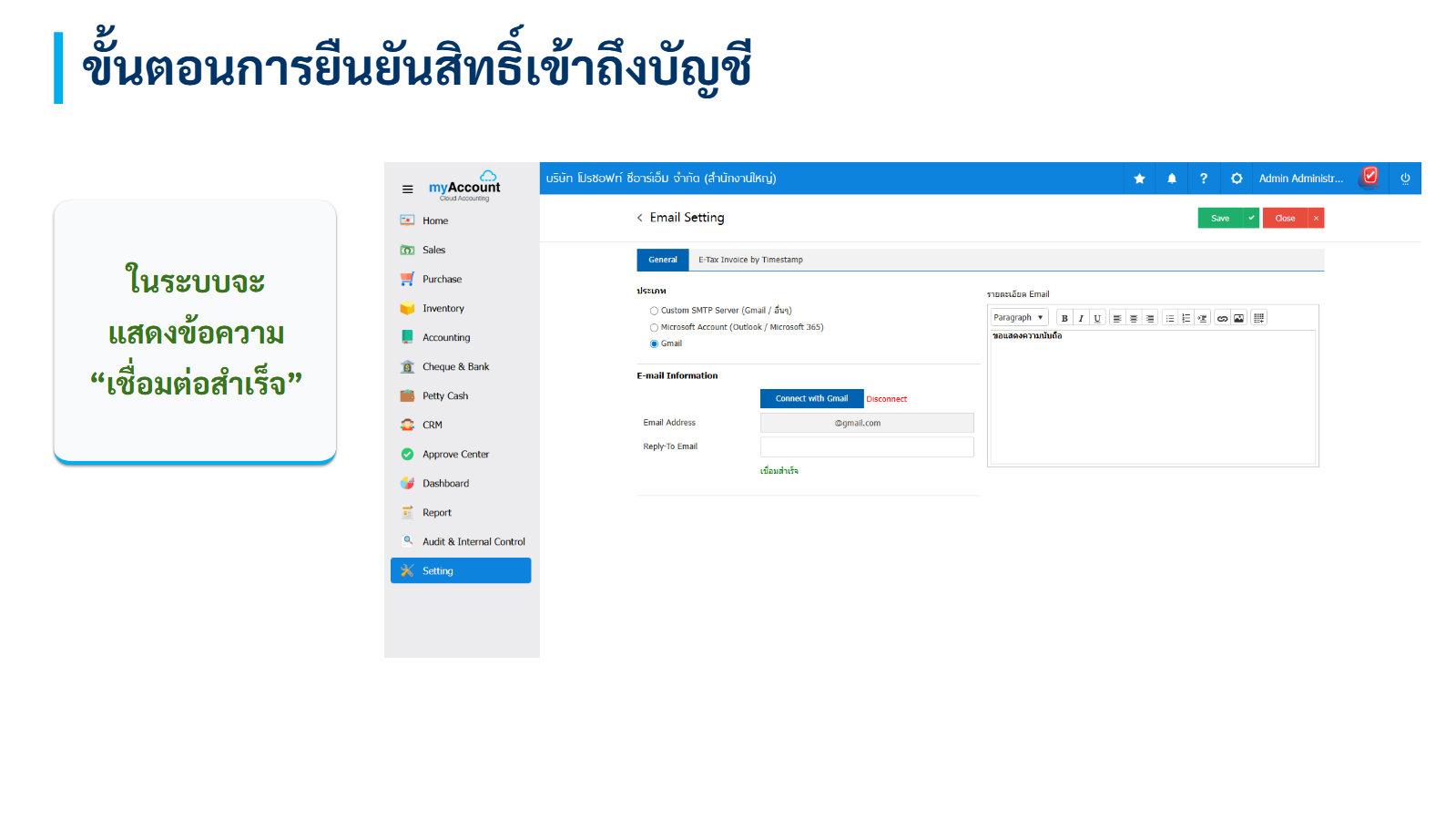Screen dimensions: 1456x820
Task: Click the favorites star icon in header
Action: [1139, 179]
